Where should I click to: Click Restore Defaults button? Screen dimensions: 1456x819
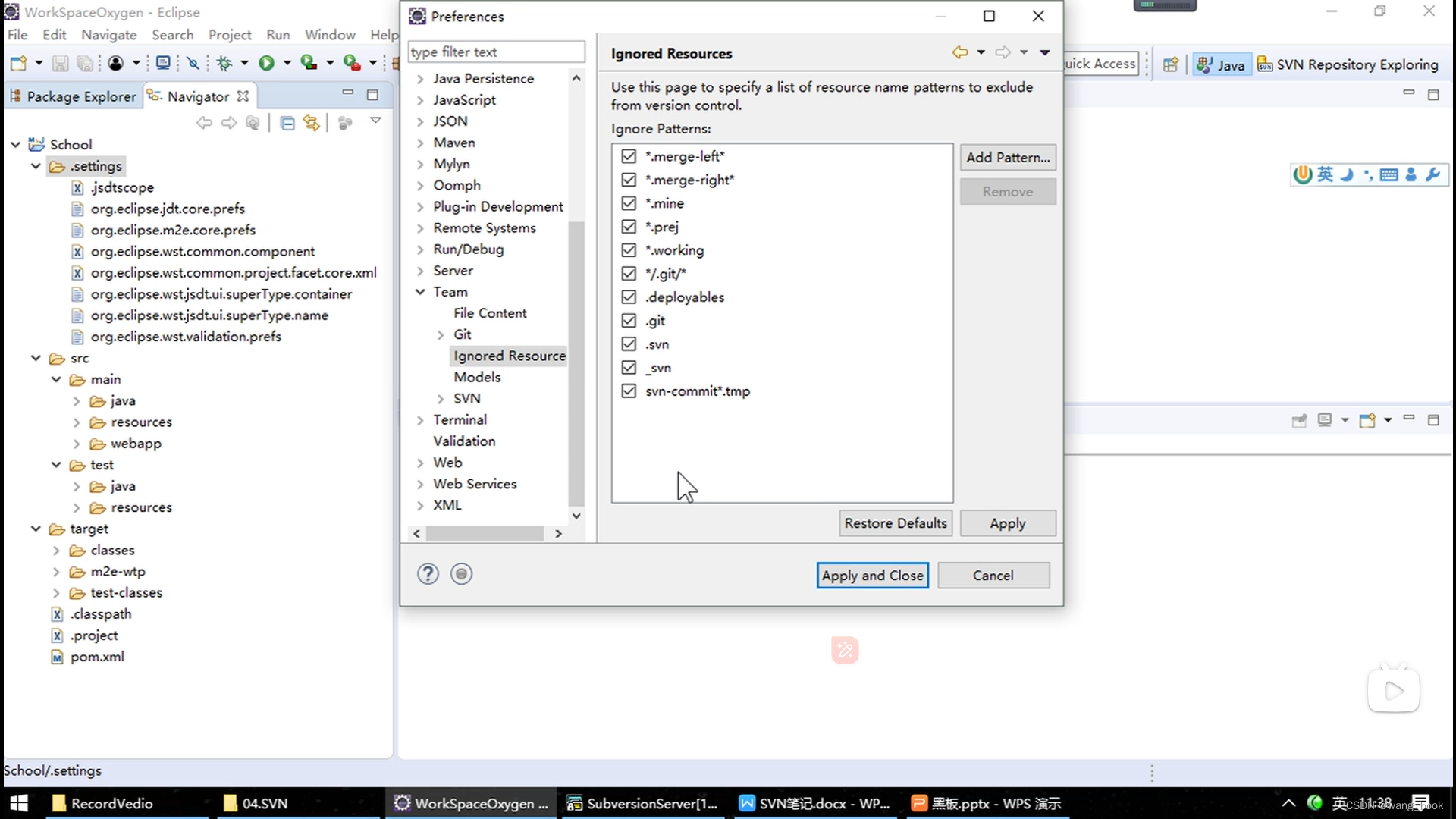click(896, 523)
